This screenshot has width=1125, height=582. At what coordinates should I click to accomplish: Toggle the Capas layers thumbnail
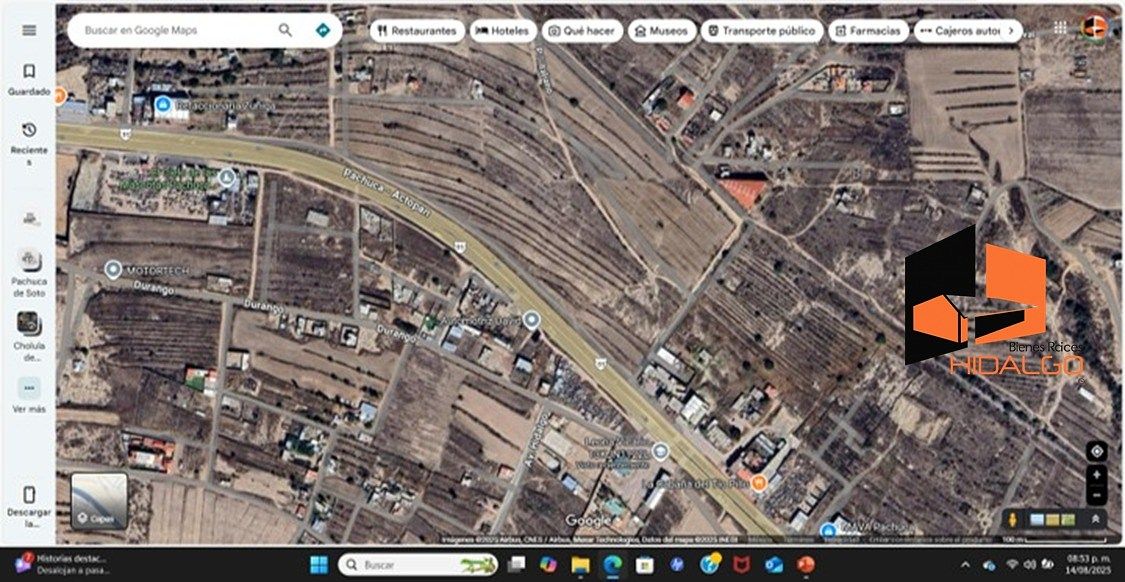click(99, 500)
